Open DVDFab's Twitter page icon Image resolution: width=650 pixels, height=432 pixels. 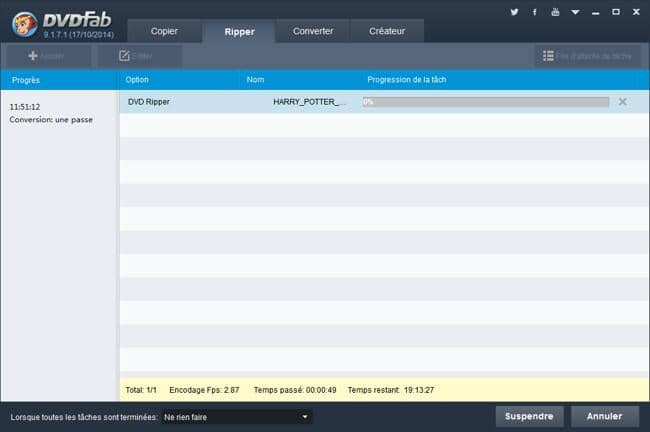tap(514, 12)
